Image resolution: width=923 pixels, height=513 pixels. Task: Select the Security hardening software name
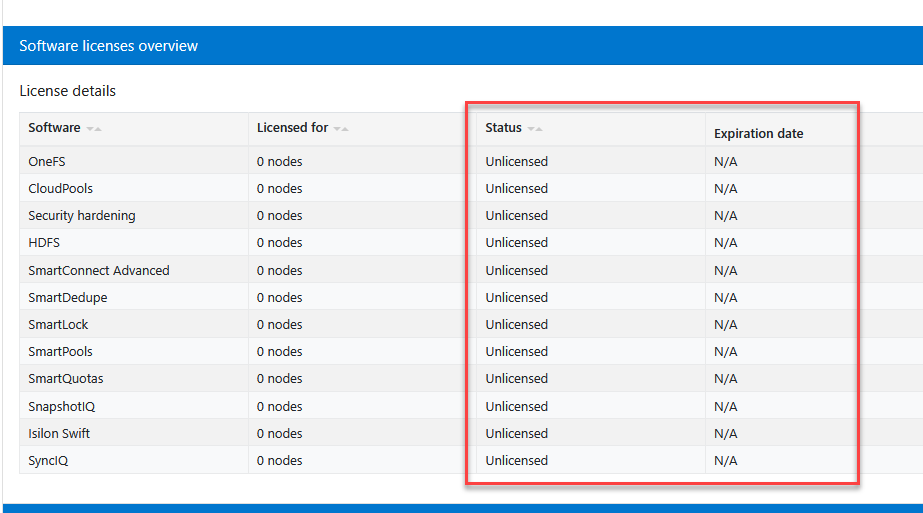tap(82, 216)
